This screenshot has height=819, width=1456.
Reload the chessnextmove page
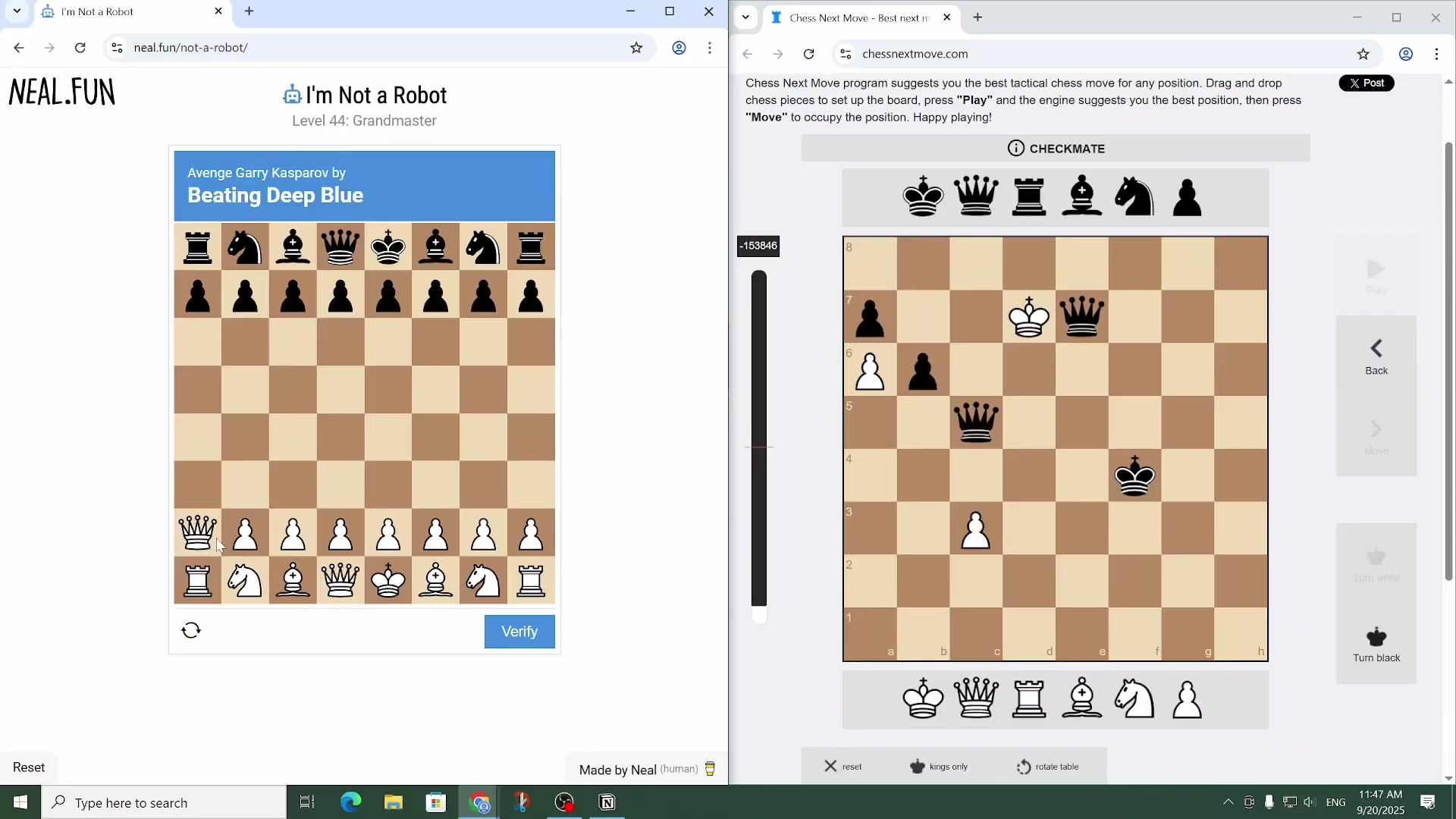[x=809, y=54]
